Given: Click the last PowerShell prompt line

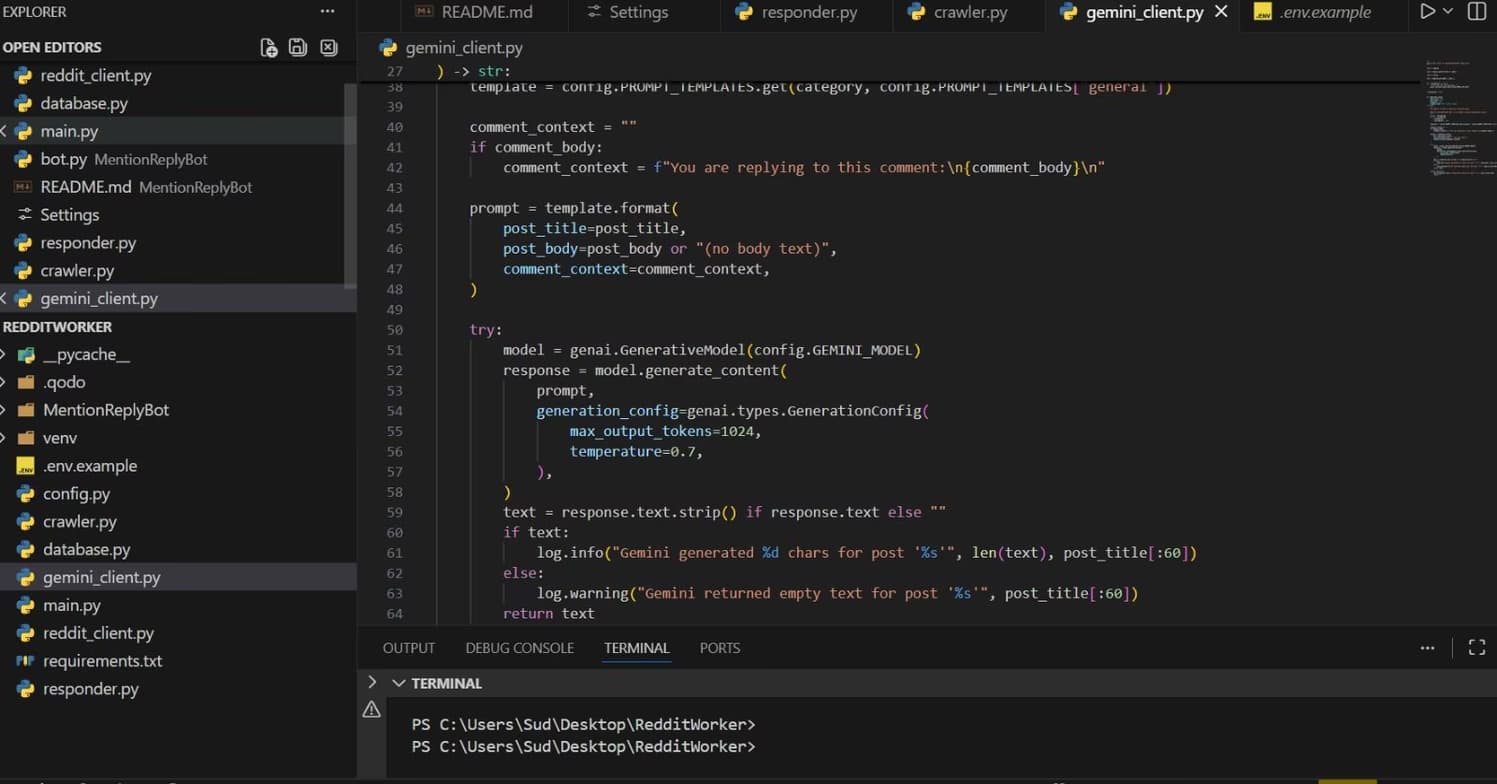Looking at the screenshot, I should [x=584, y=747].
